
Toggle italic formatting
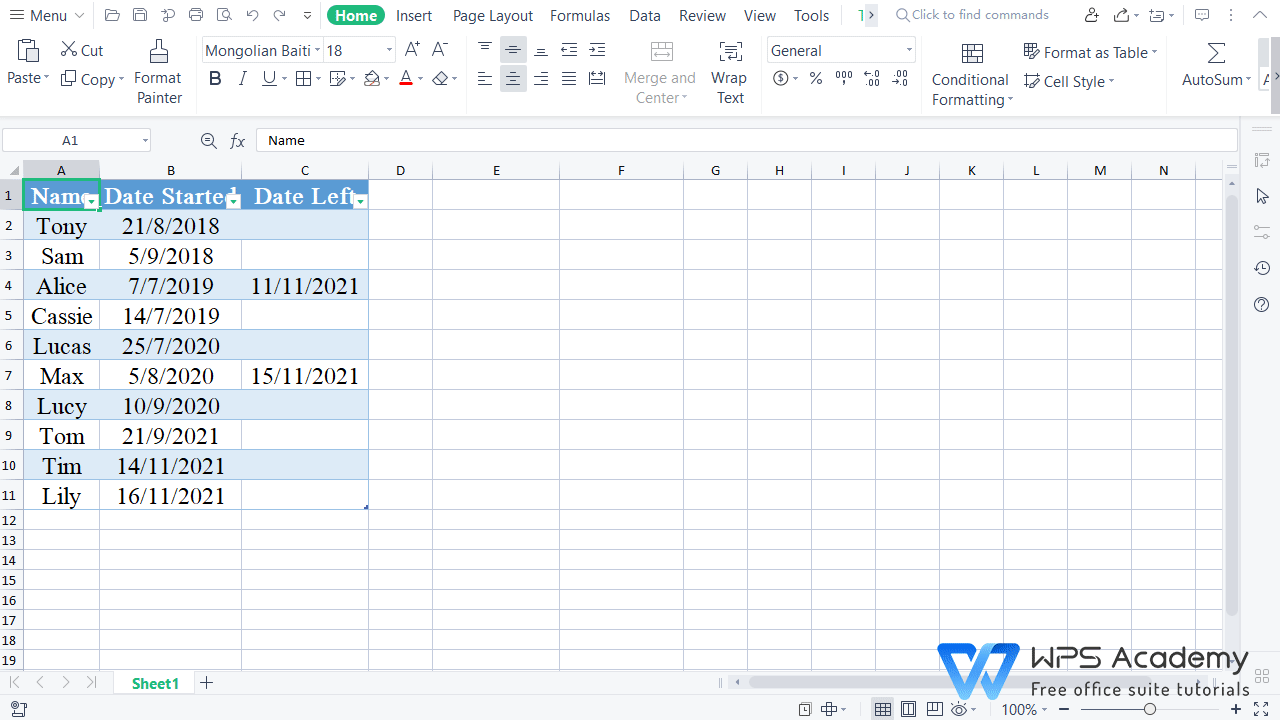click(x=241, y=78)
